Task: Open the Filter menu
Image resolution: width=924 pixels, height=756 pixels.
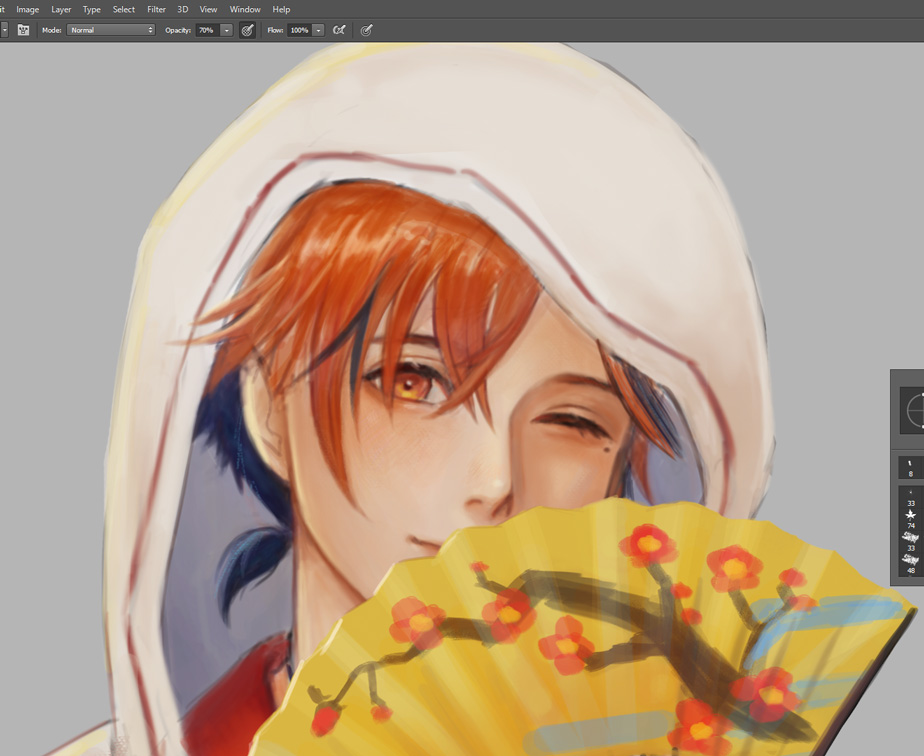Action: pyautogui.click(x=156, y=9)
